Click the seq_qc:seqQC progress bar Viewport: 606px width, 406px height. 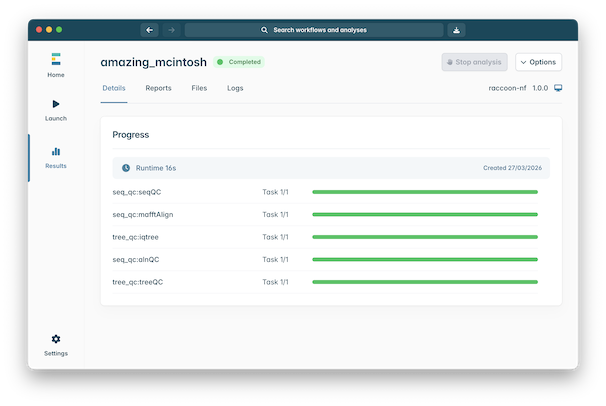[424, 191]
